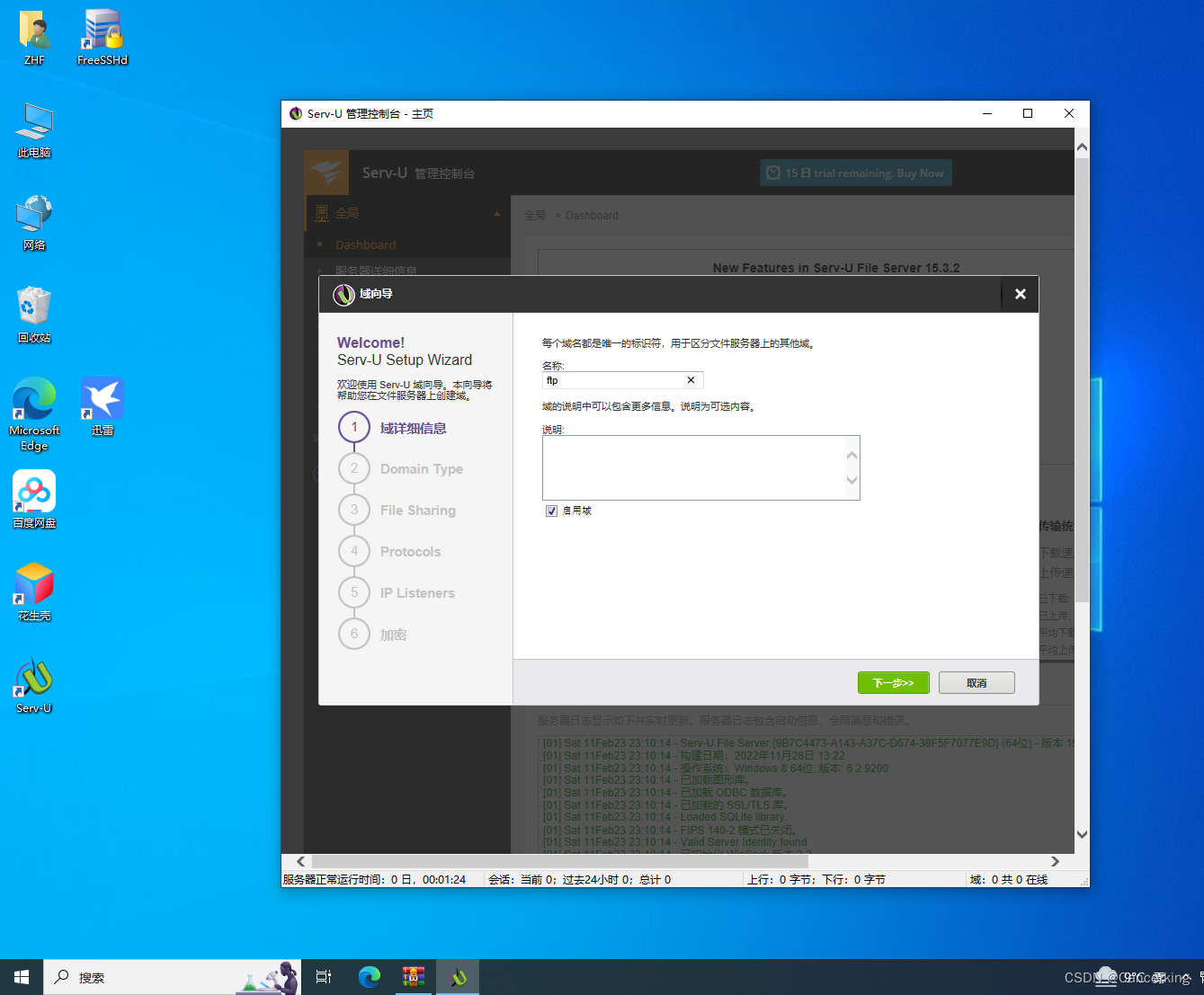Click the description box up scroll arrow
This screenshot has width=1204, height=995.
pyautogui.click(x=852, y=455)
